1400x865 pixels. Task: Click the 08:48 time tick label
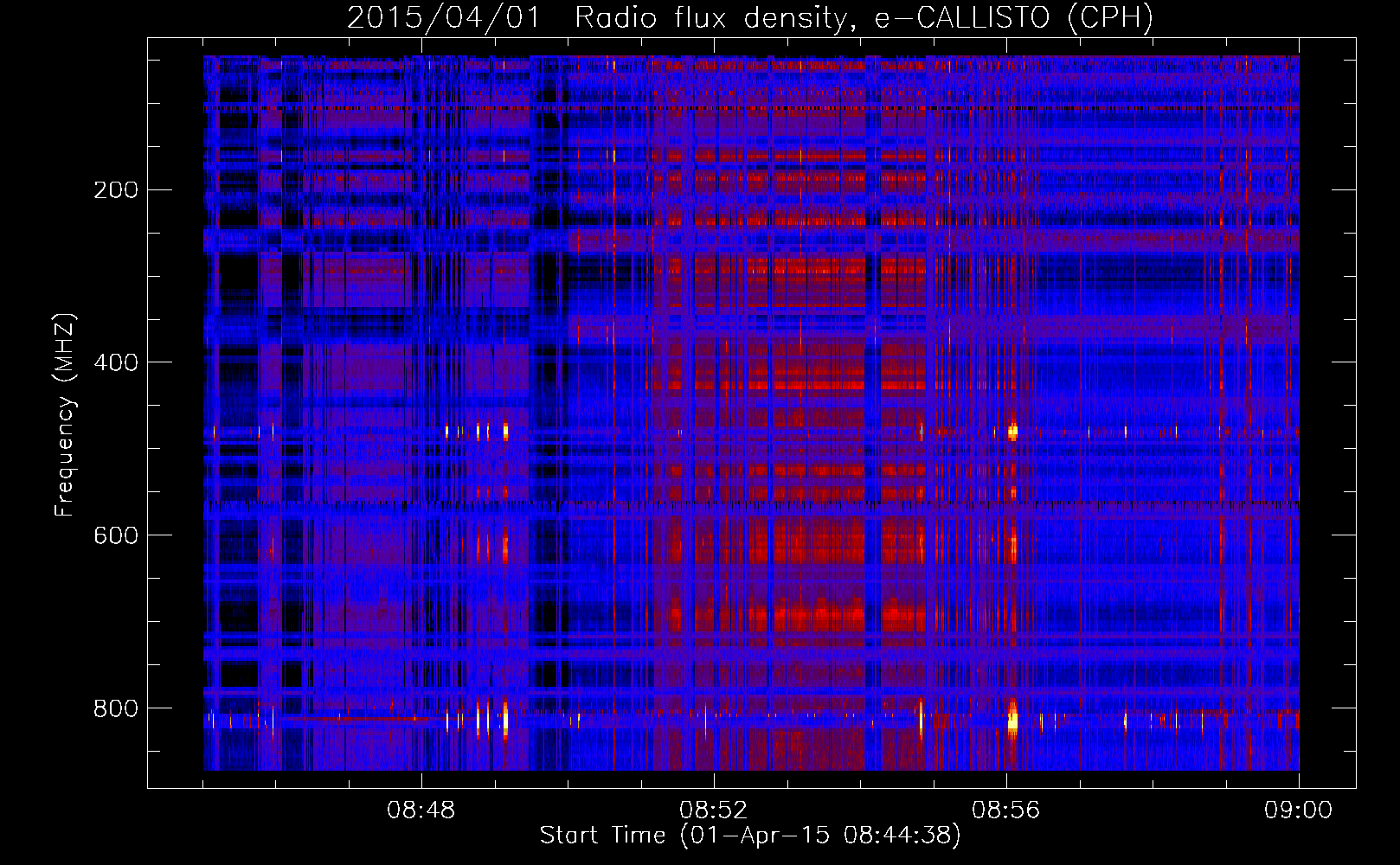click(421, 811)
